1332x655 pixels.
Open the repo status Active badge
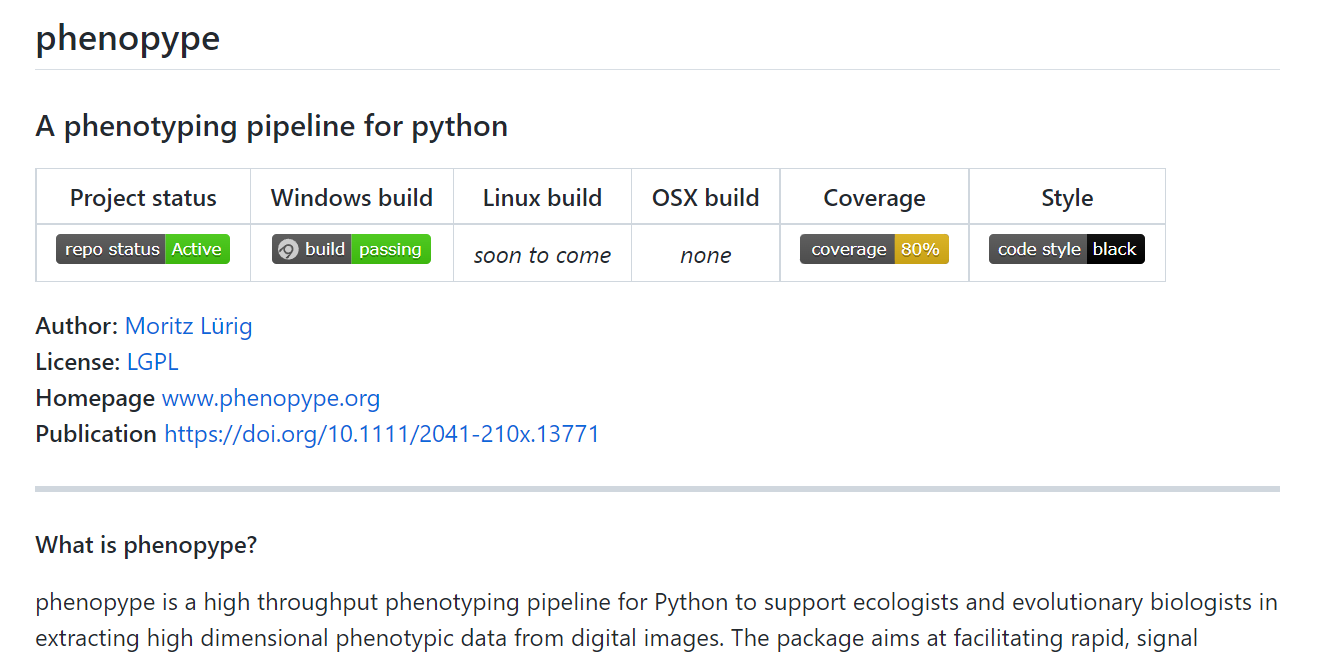point(143,250)
